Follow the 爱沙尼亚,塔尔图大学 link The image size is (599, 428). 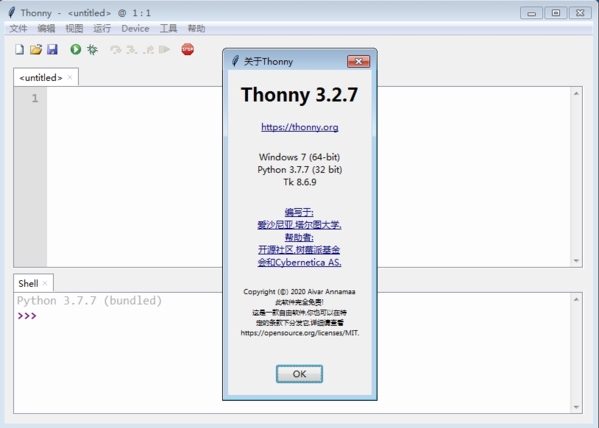(300, 225)
